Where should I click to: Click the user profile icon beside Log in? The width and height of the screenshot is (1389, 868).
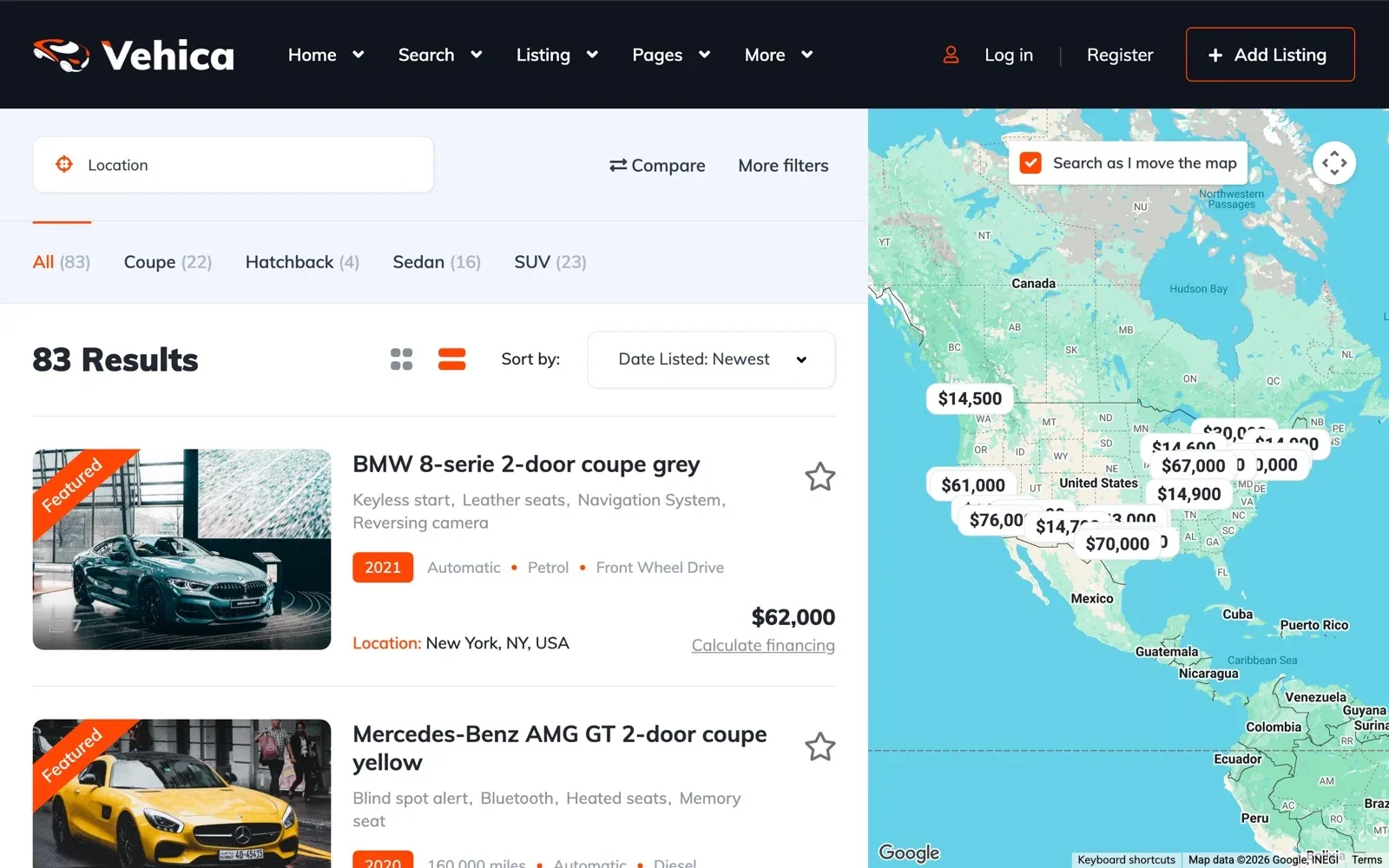pos(951,55)
